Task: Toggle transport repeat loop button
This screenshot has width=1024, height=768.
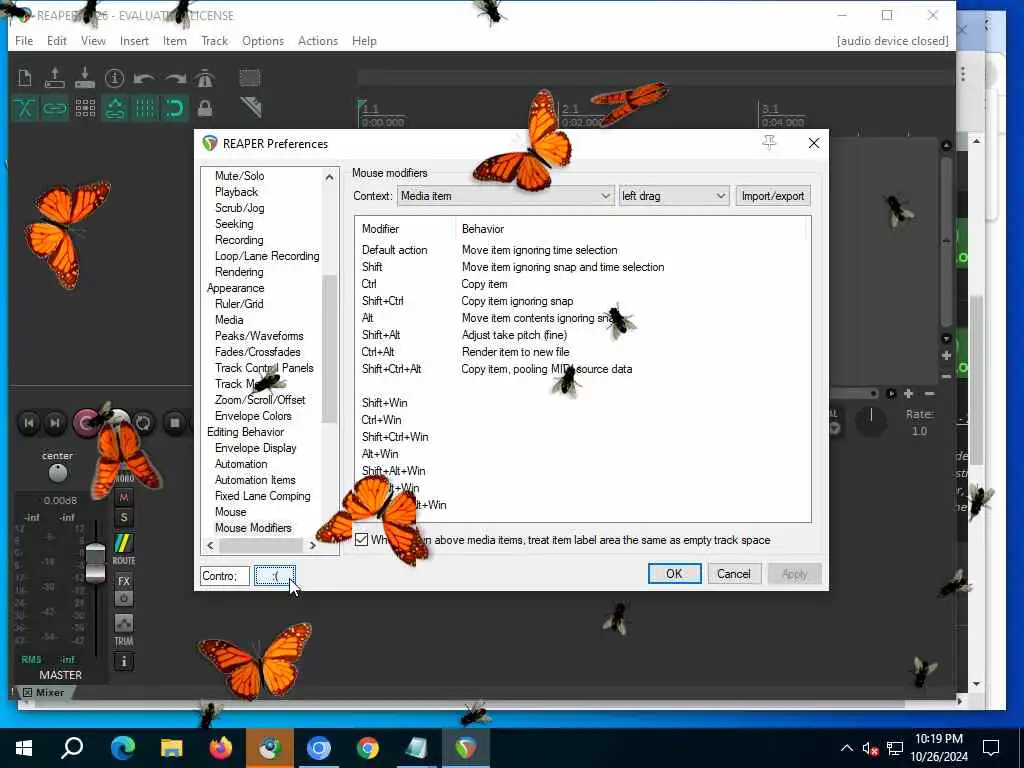Action: 143,423
